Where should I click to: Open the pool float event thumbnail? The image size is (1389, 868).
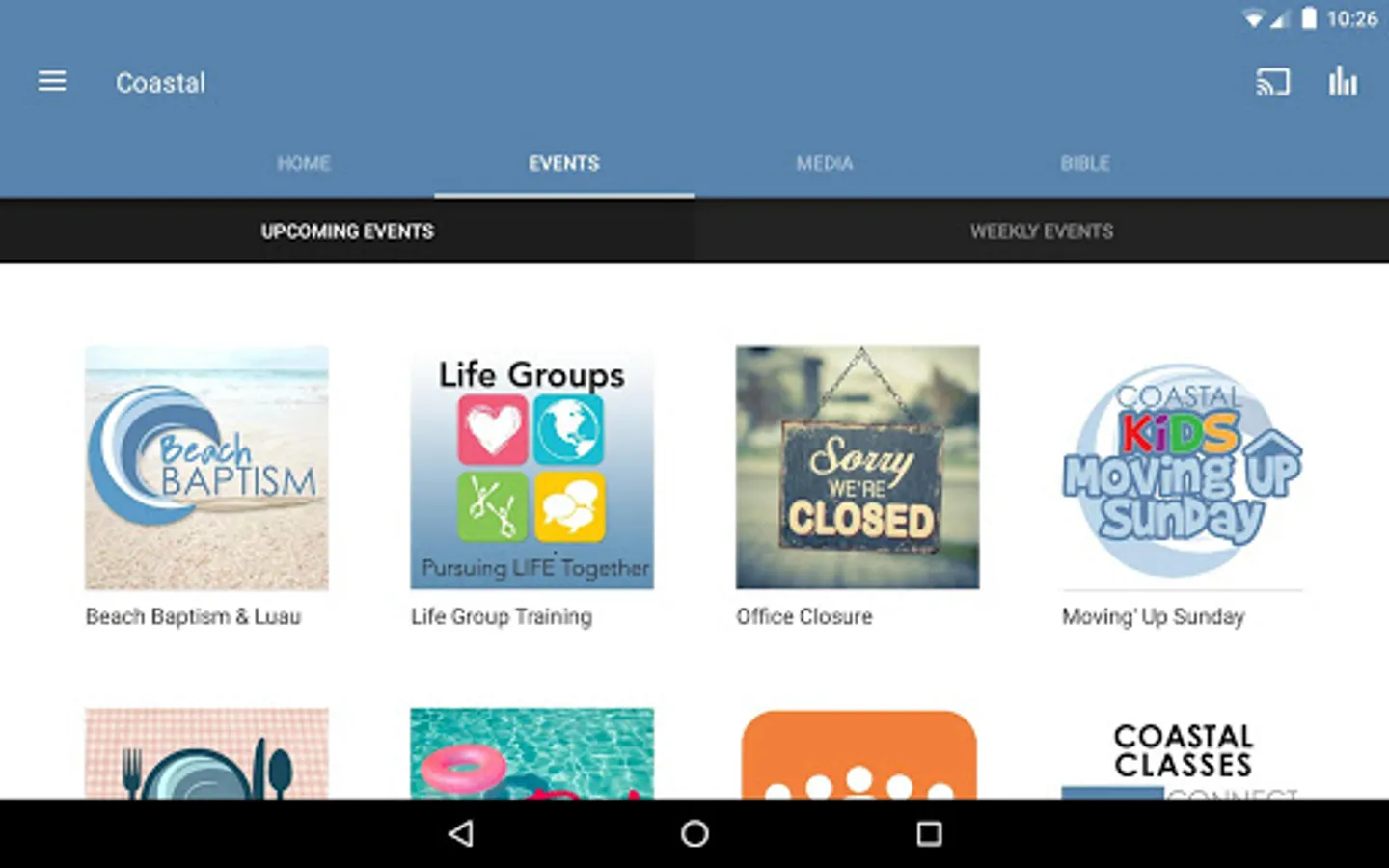531,754
